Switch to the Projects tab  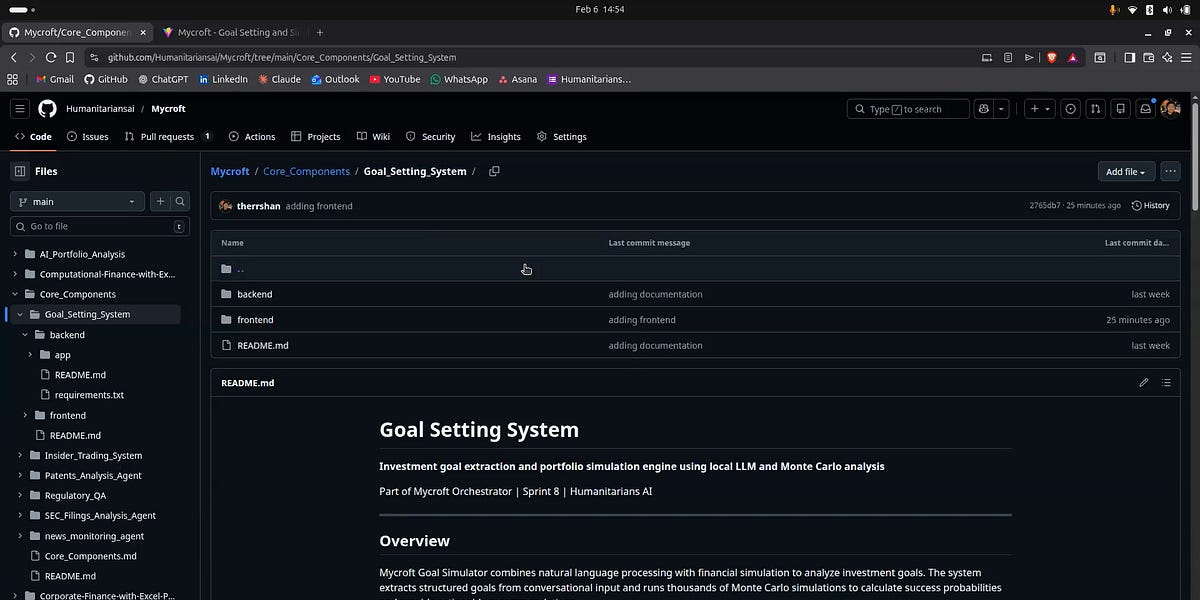pyautogui.click(x=316, y=137)
